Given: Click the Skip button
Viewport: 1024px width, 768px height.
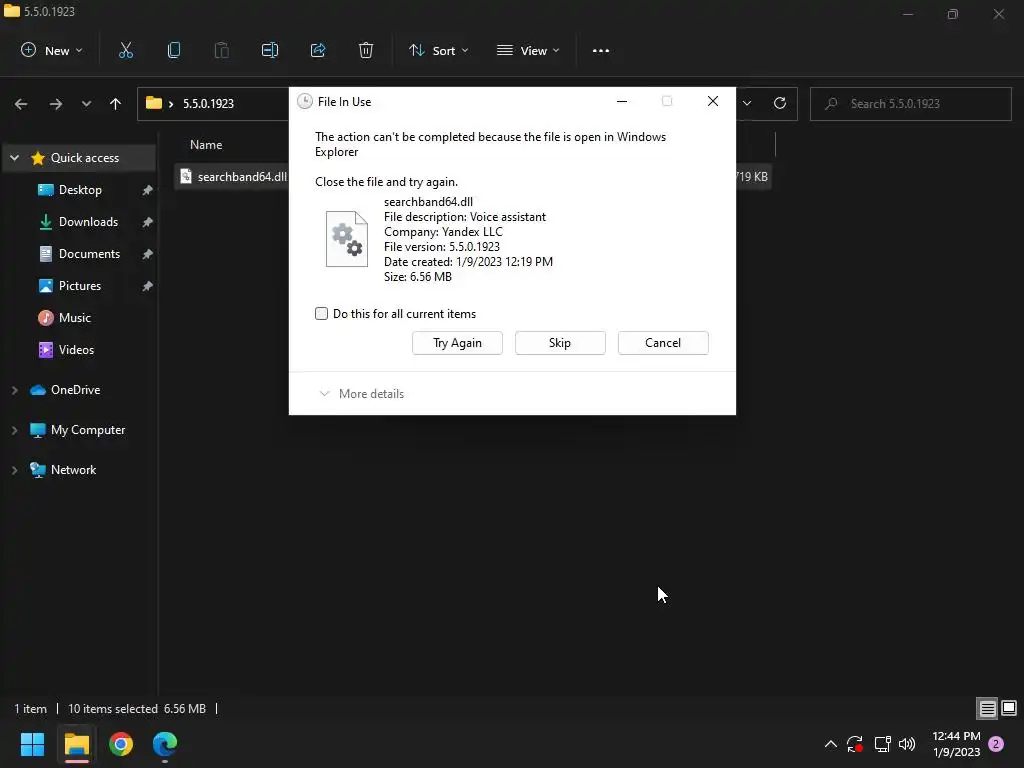Looking at the screenshot, I should click(560, 343).
